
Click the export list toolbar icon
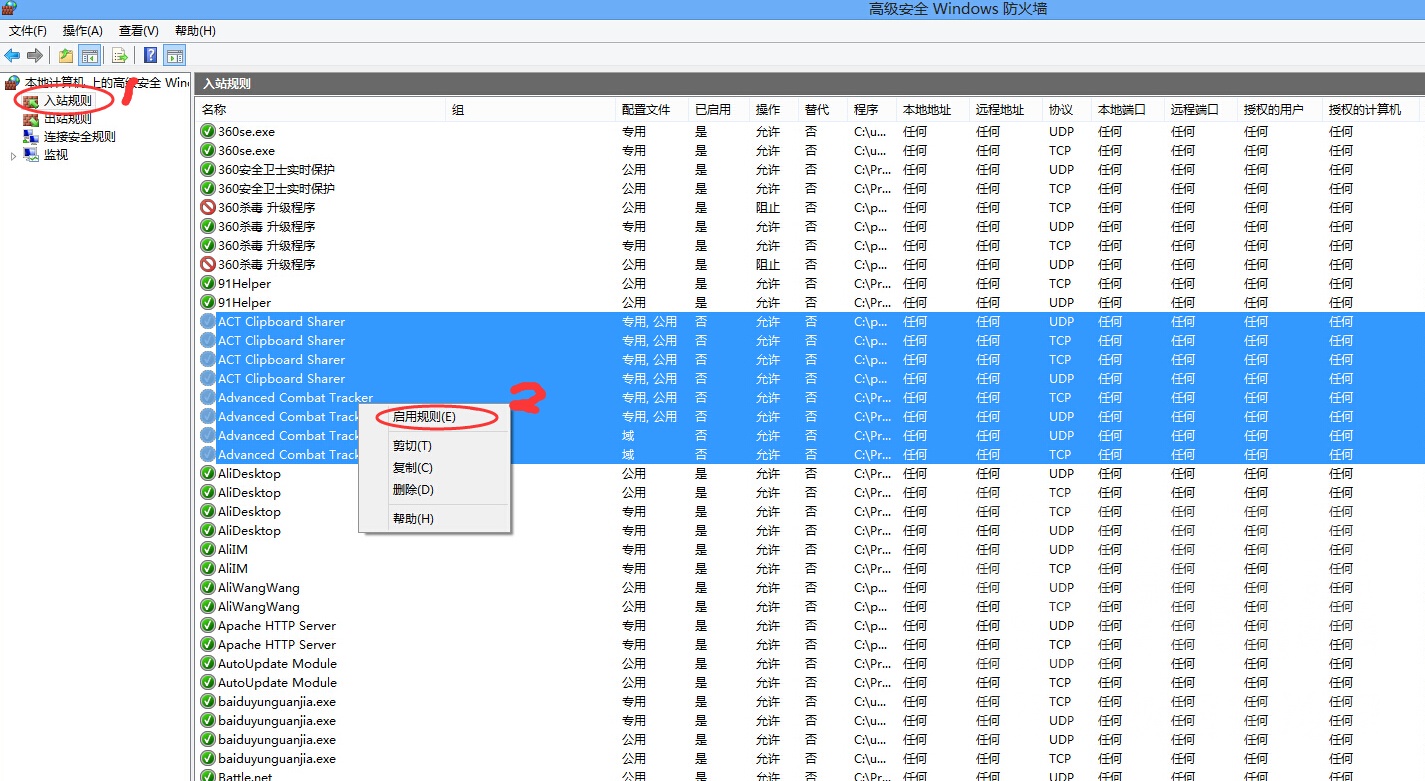click(x=120, y=55)
